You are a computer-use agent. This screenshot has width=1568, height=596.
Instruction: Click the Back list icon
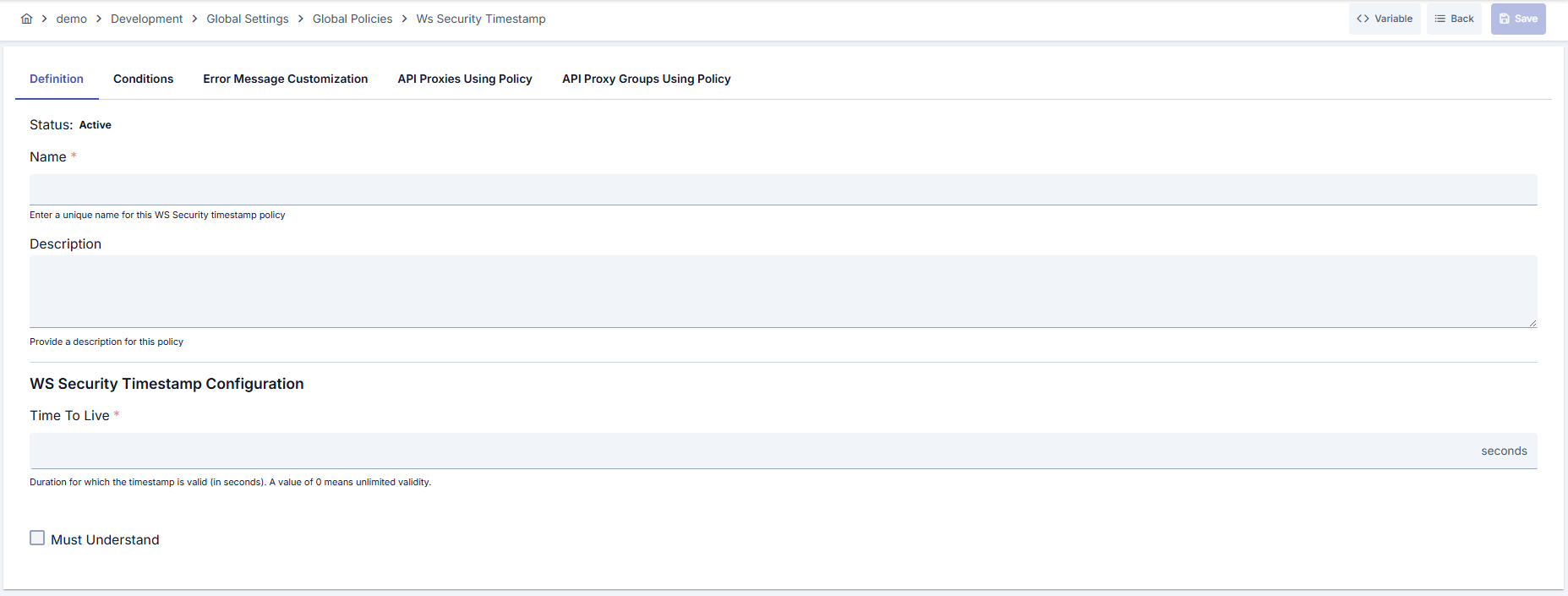click(x=1440, y=19)
